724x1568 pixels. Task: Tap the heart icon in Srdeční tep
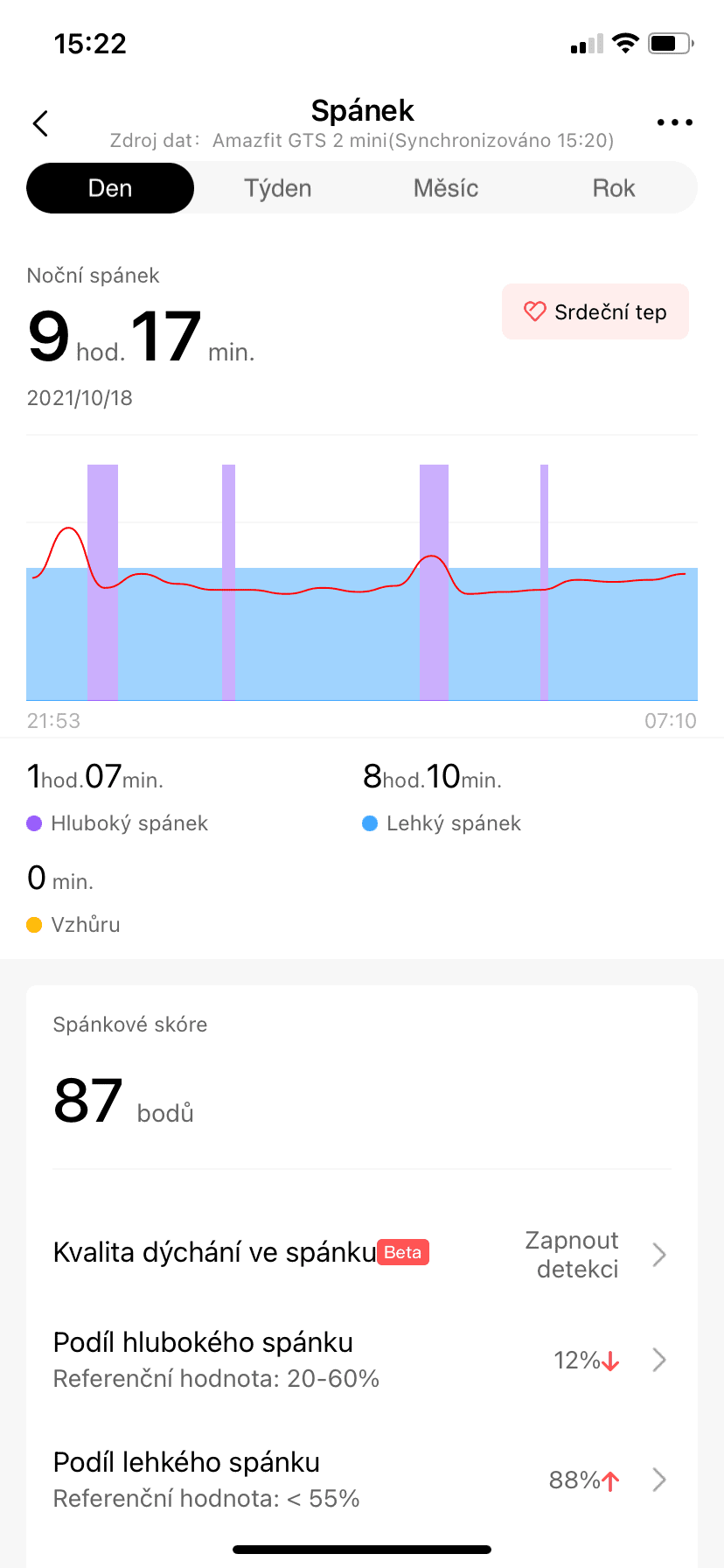[534, 311]
